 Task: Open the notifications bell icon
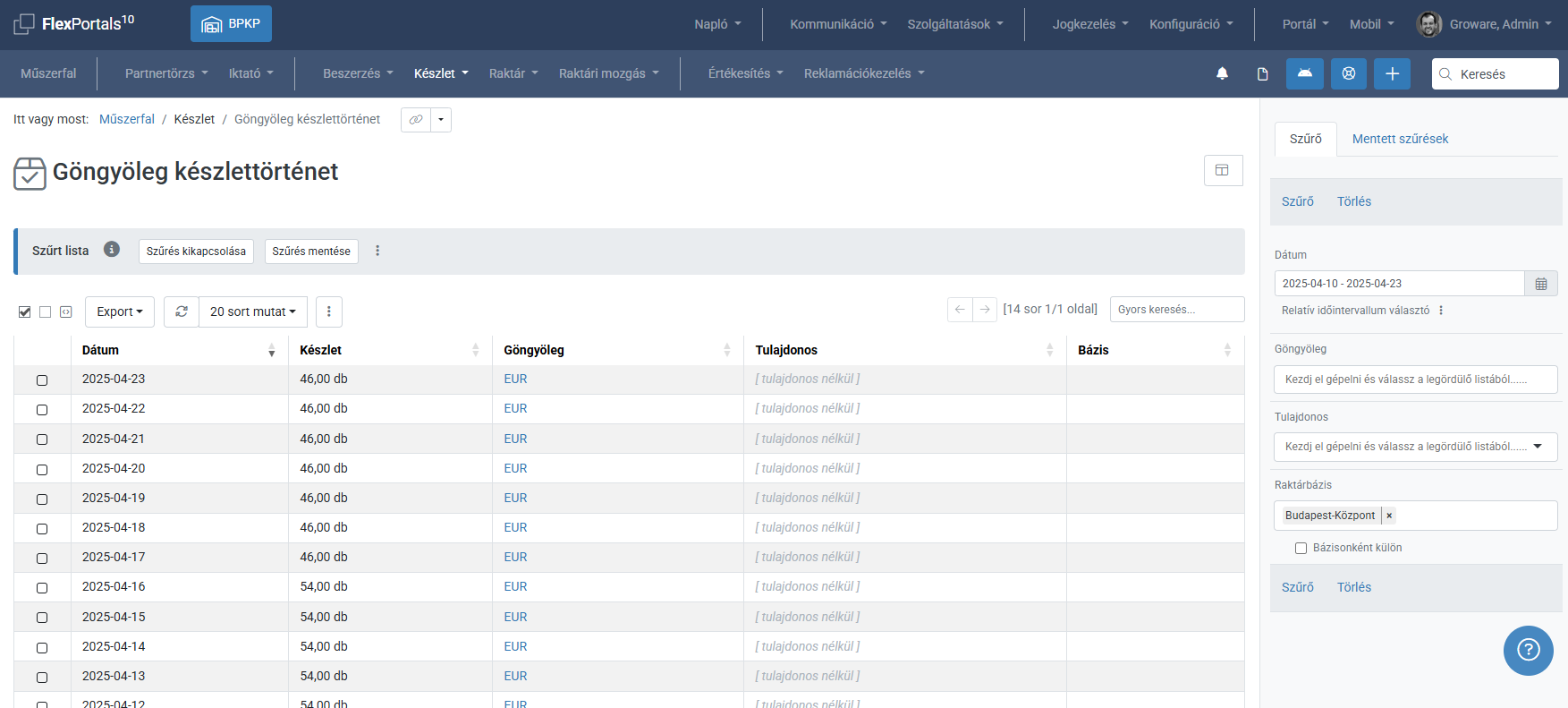[x=1222, y=73]
